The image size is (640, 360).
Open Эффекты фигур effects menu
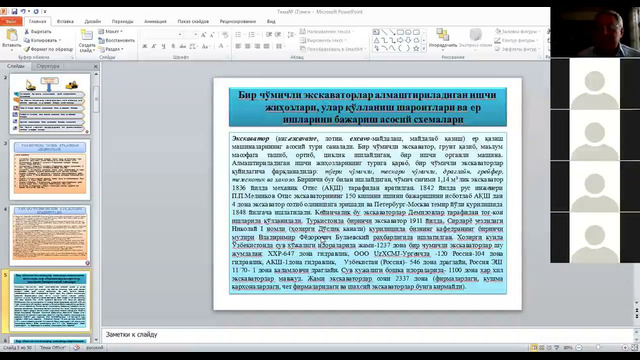tap(517, 49)
